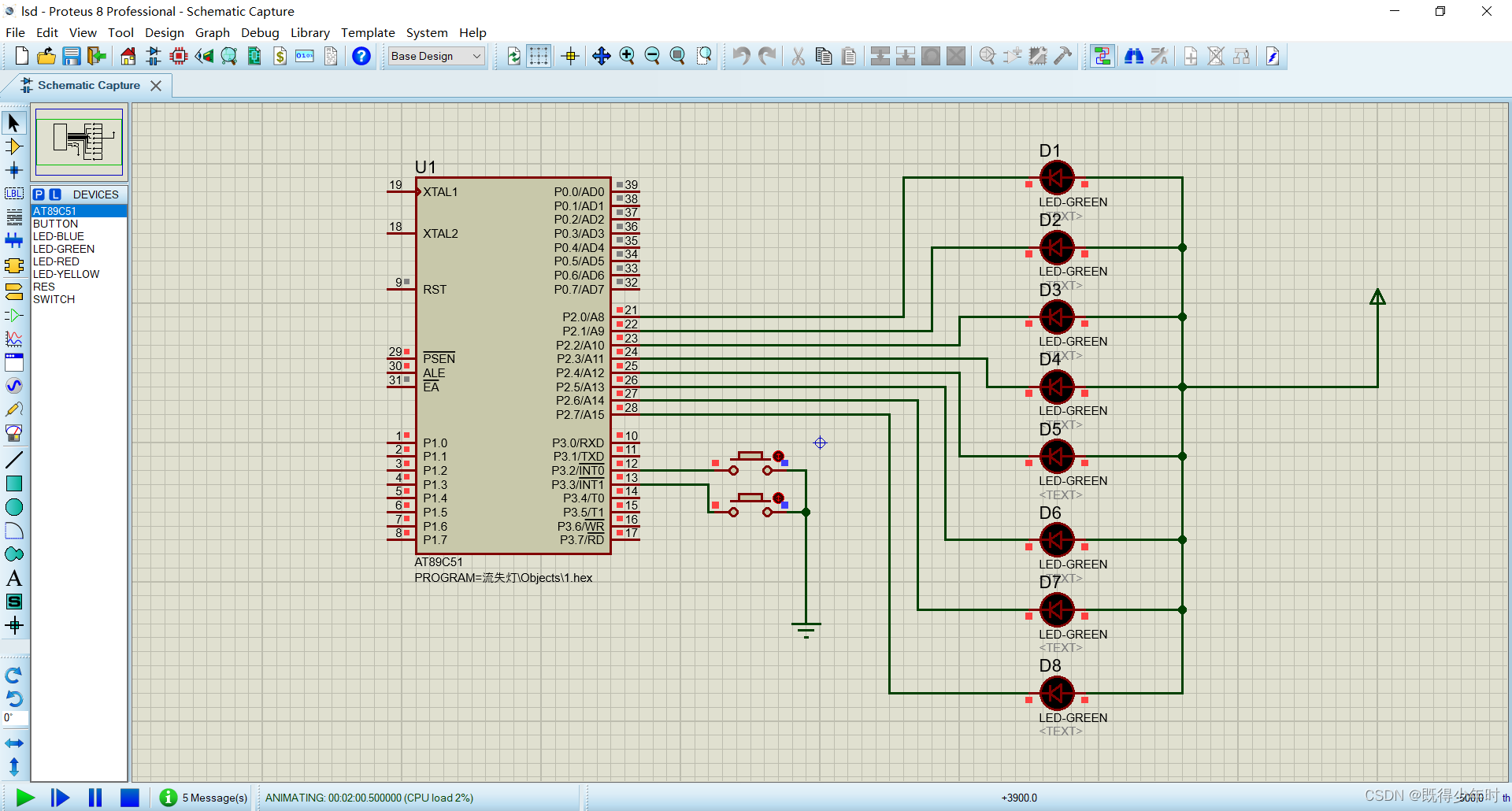Click the Search and Tag binoculars icon

1134,56
